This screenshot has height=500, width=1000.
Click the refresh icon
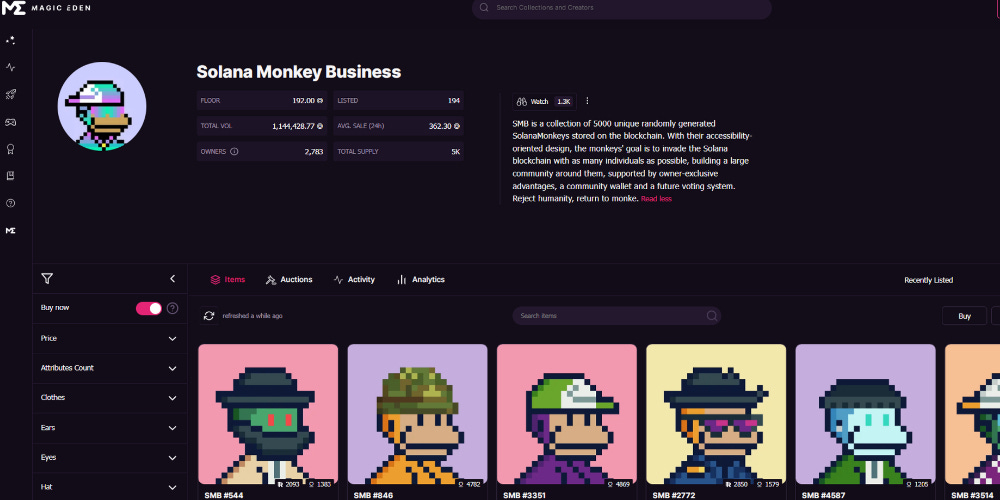tap(209, 316)
